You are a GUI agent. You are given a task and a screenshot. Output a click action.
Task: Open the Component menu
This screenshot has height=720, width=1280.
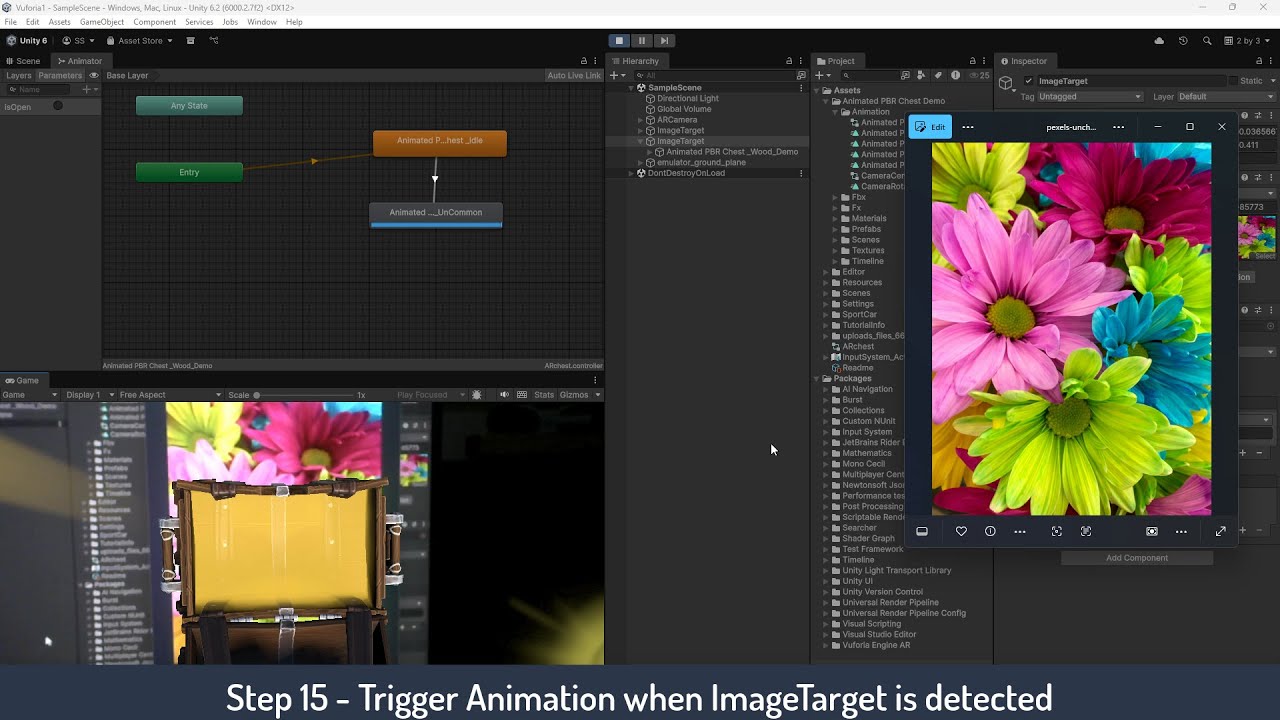tap(154, 22)
